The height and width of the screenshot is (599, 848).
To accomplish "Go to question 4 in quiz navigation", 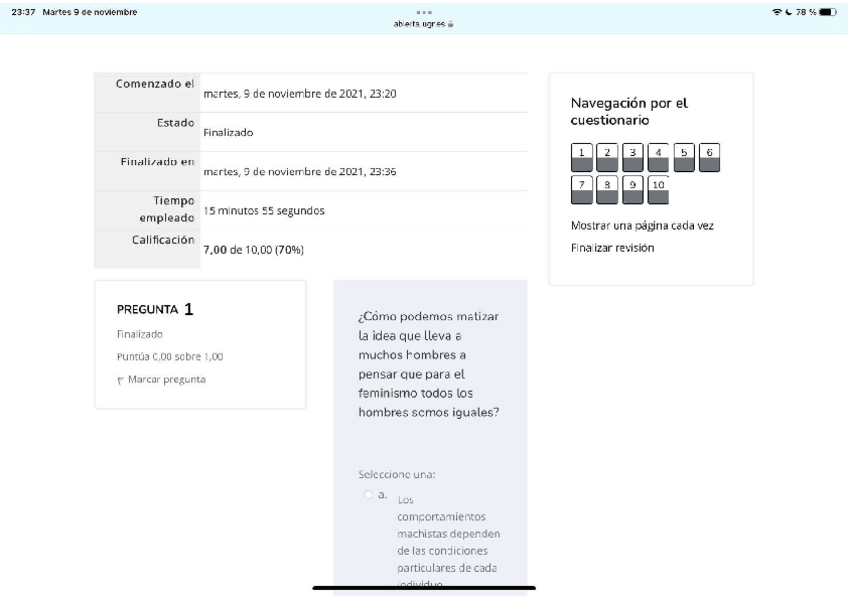I will [x=658, y=158].
